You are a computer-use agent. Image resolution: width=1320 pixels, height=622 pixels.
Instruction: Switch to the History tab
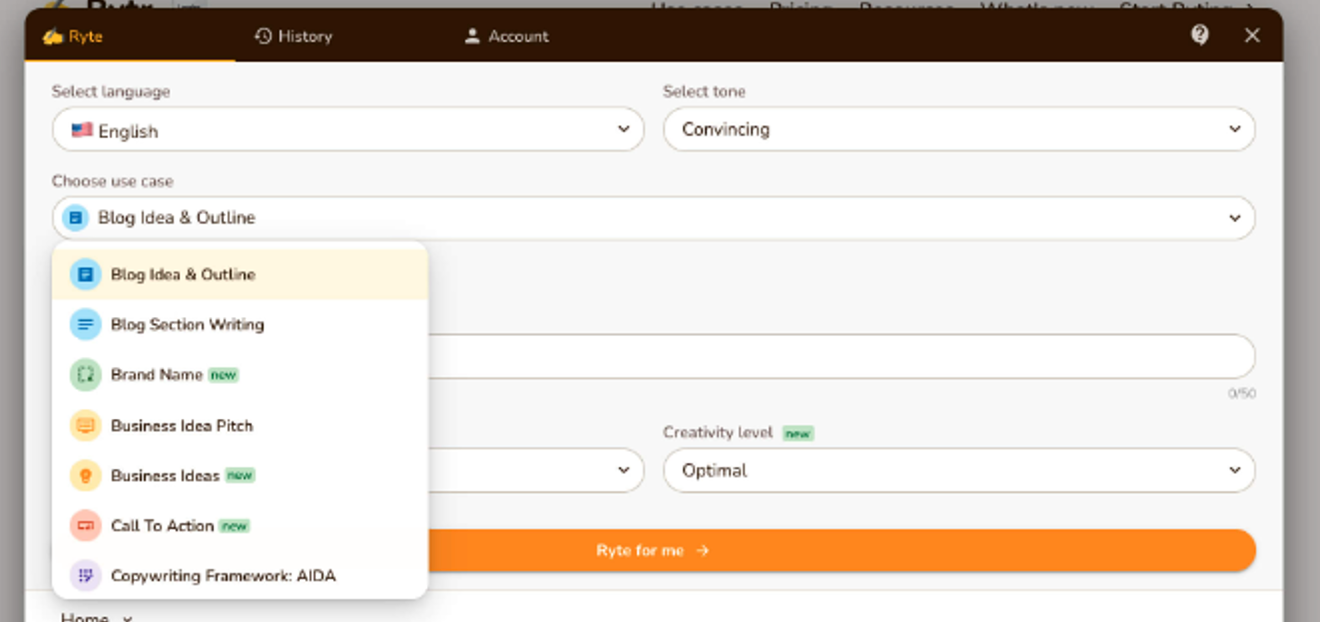pos(293,36)
